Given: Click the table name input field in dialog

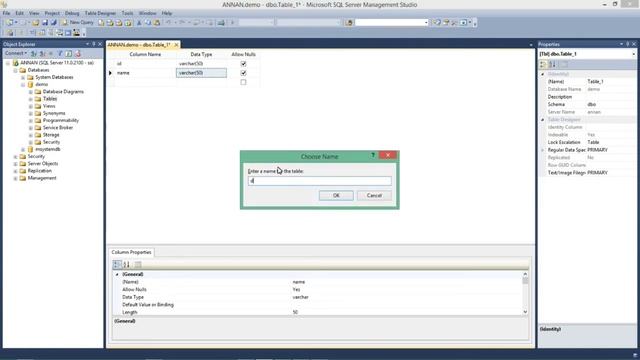Looking at the screenshot, I should tap(320, 180).
